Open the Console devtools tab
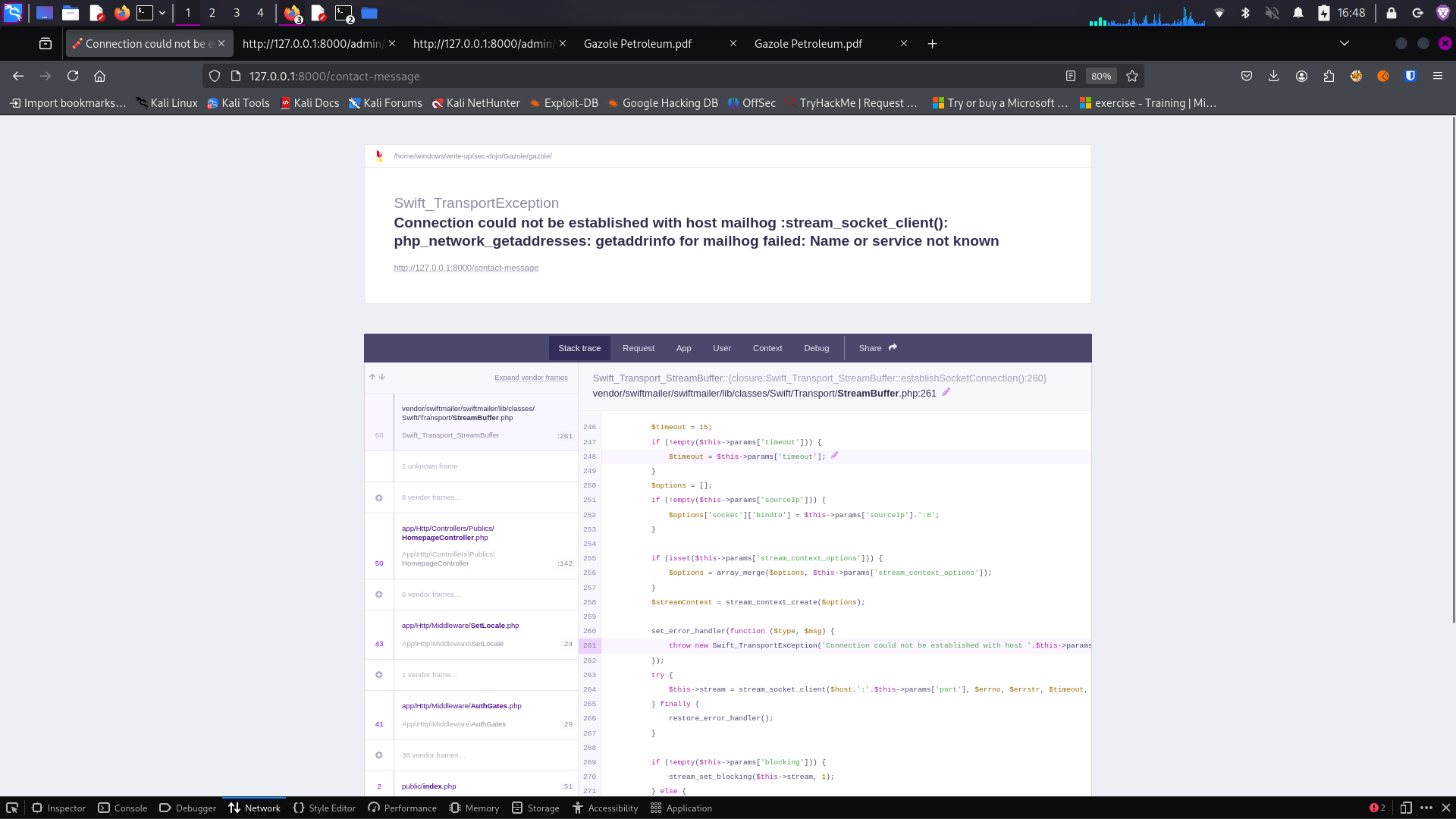This screenshot has height=819, width=1456. click(x=123, y=808)
